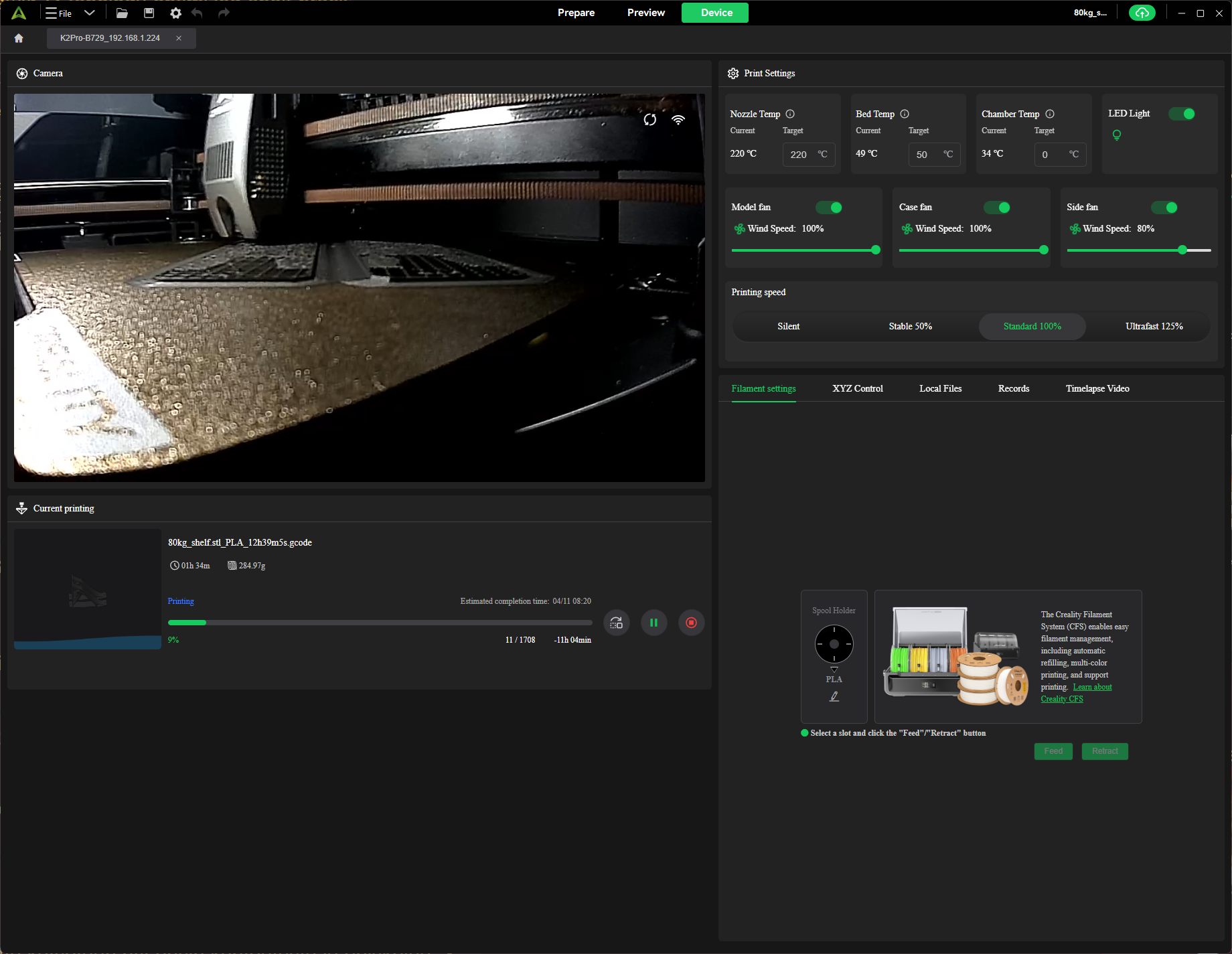Open Learn about Creality CFS link
This screenshot has width=1232, height=954.
point(1092,687)
